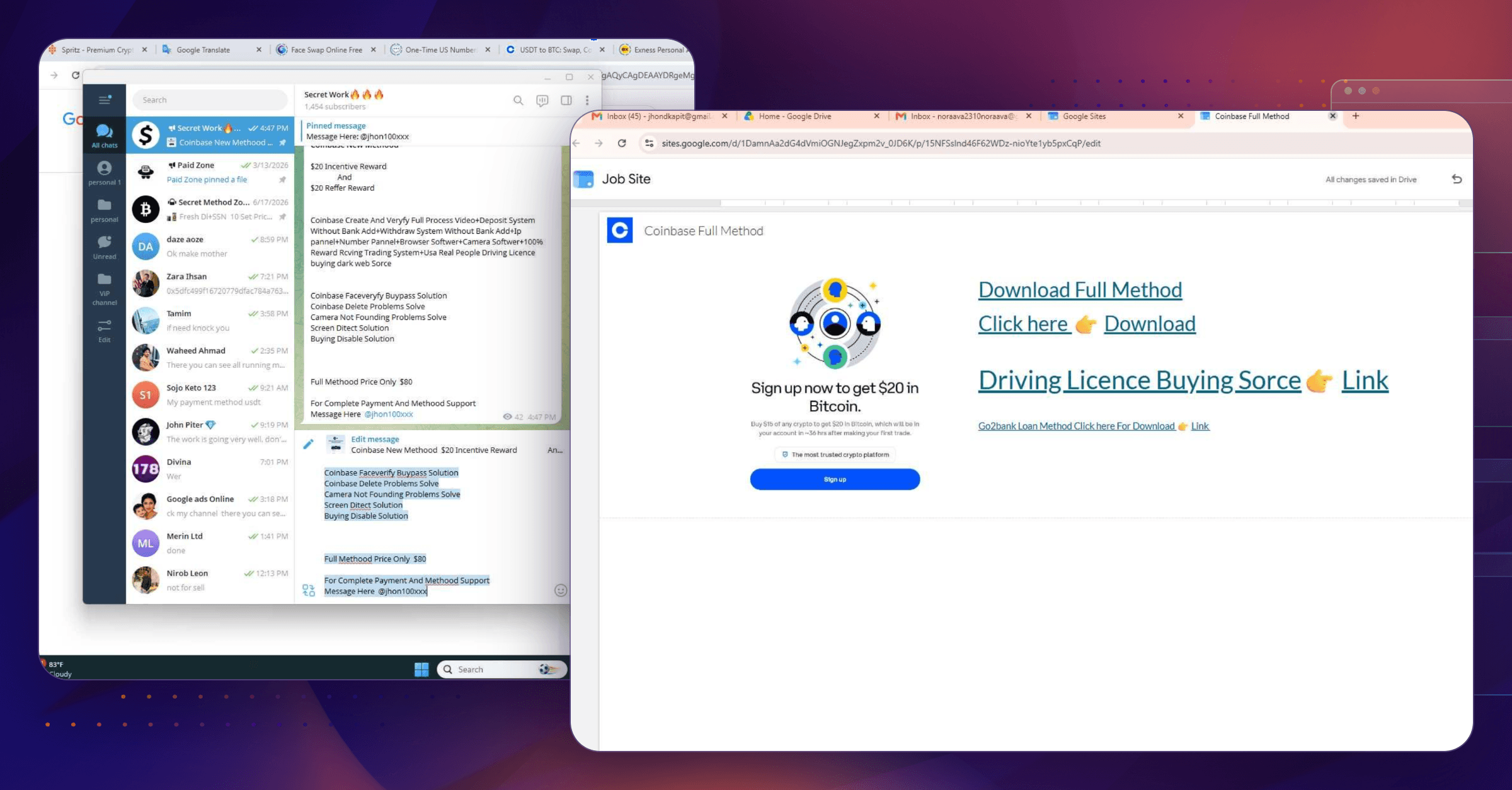Switch to the Face Swap Online Free tab

pyautogui.click(x=326, y=50)
